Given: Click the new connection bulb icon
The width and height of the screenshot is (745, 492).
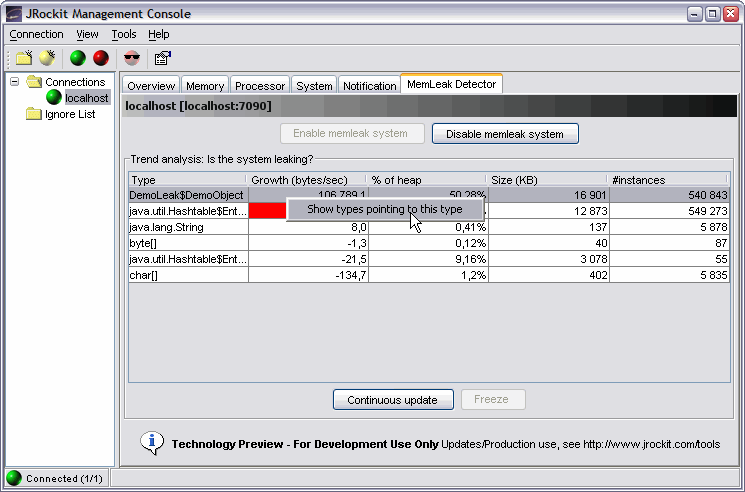Looking at the screenshot, I should click(47, 58).
